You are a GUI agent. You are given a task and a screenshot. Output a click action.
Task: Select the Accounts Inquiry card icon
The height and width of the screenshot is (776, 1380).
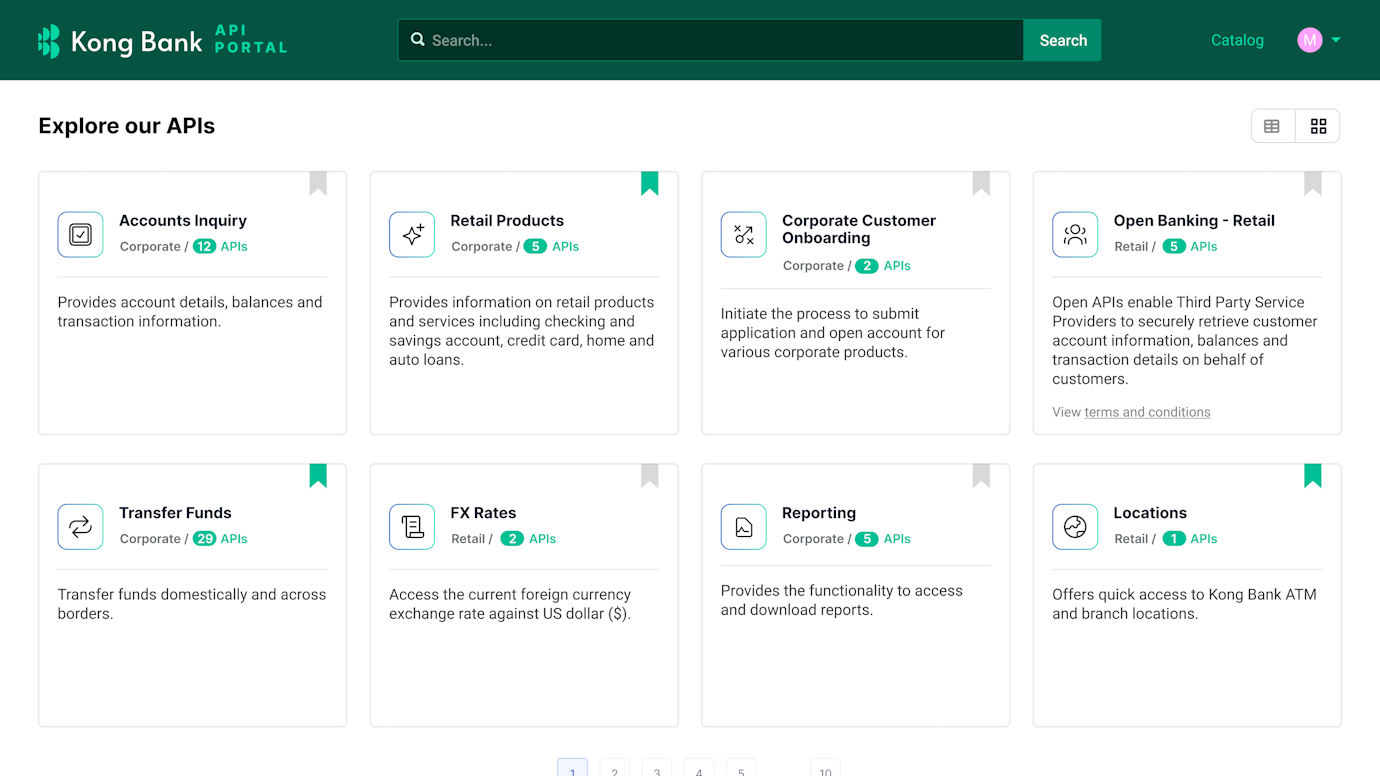point(80,234)
